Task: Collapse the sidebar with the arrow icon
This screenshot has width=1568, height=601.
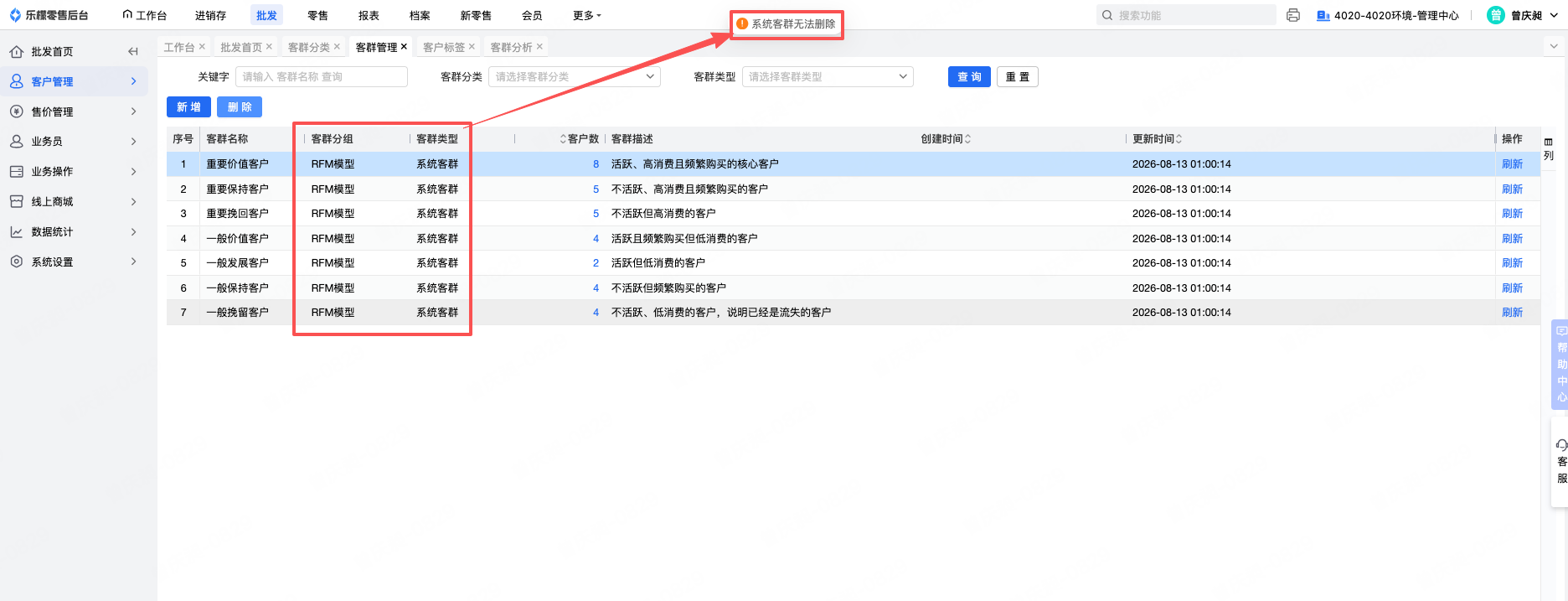Action: pyautogui.click(x=132, y=52)
